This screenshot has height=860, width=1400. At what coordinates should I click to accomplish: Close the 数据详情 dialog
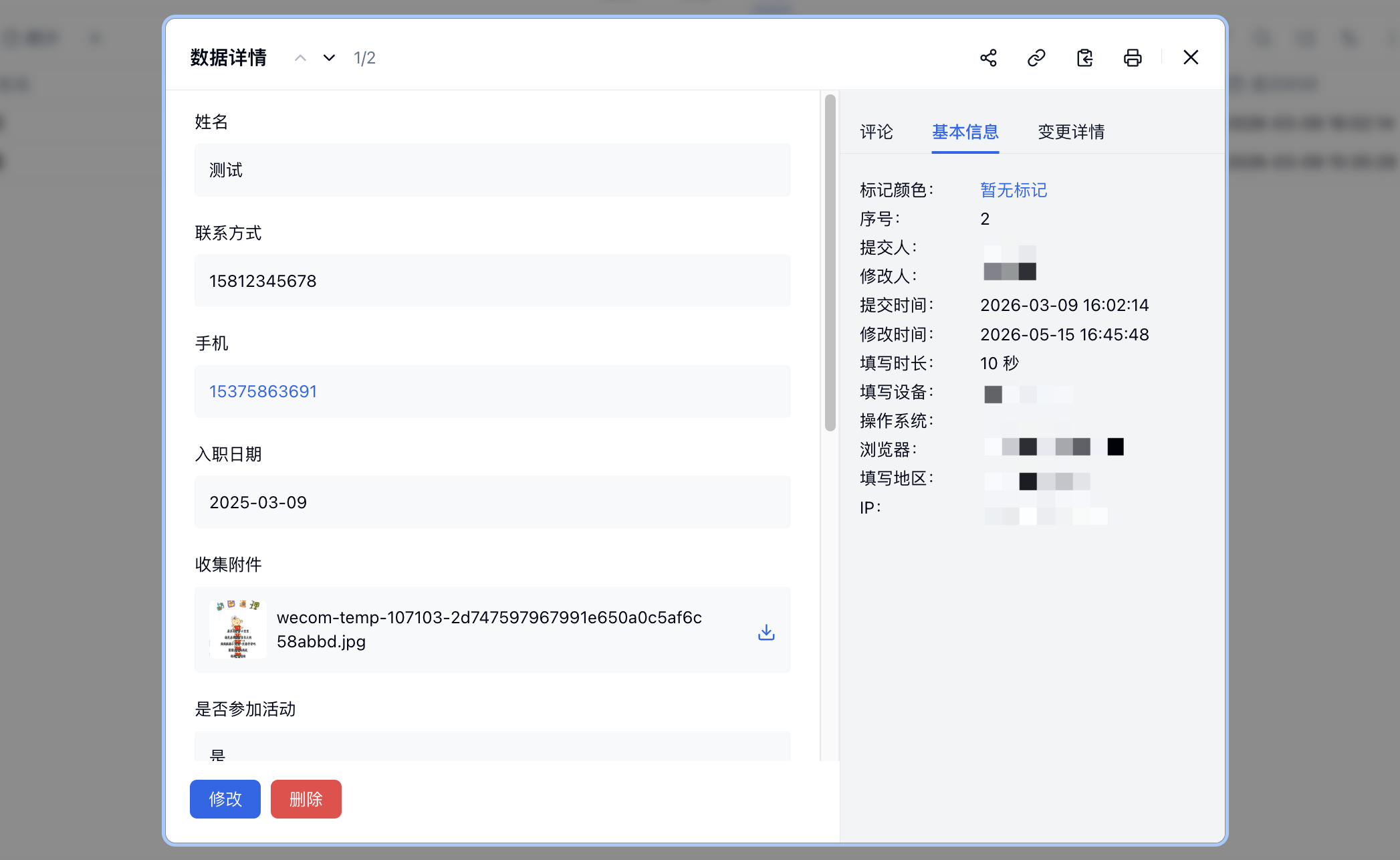(x=1191, y=58)
